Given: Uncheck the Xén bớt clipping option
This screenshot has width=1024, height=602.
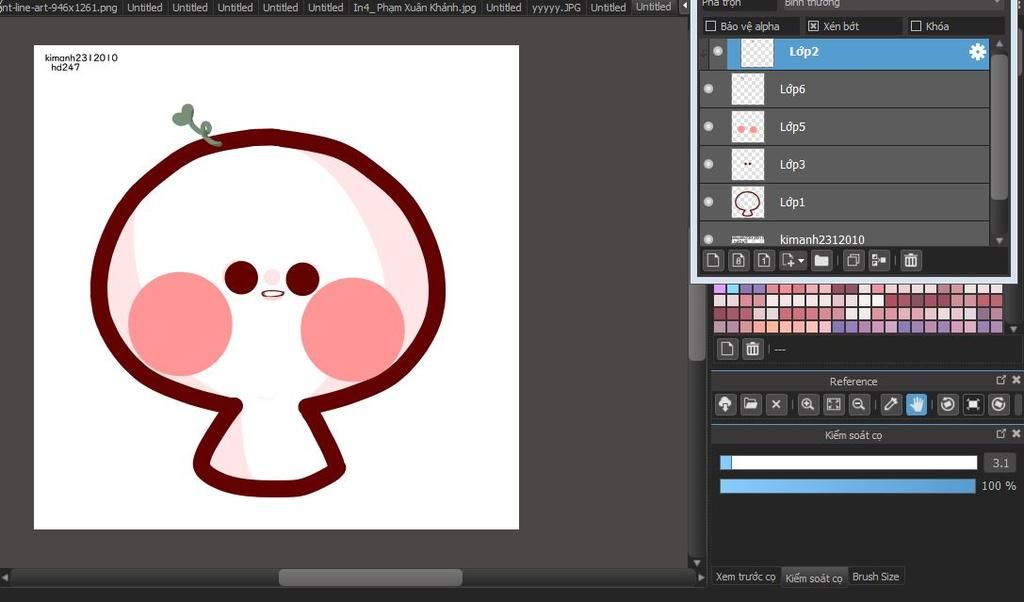Looking at the screenshot, I should (x=813, y=26).
